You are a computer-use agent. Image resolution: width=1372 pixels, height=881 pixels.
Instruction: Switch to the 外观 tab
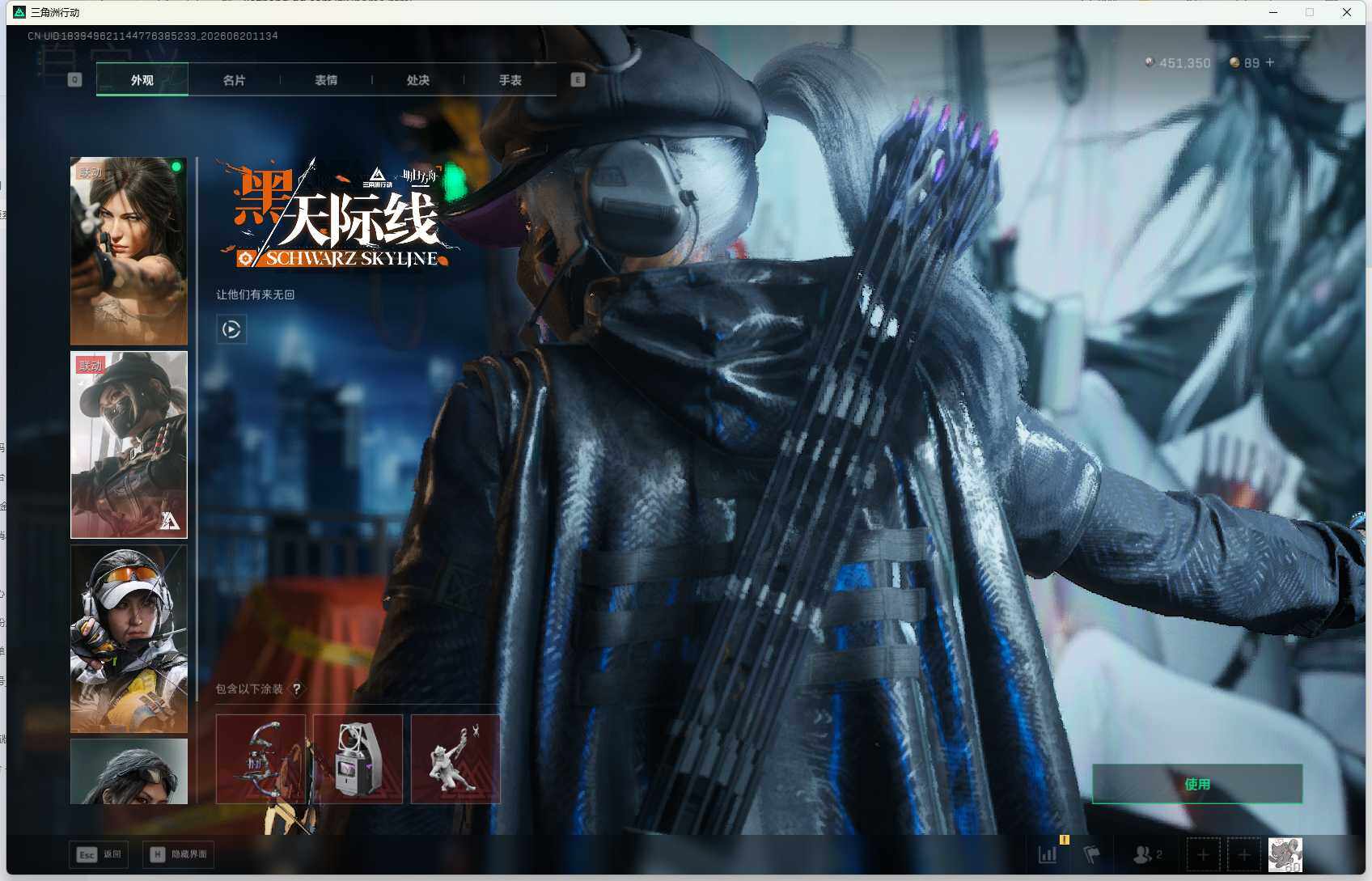coord(142,79)
